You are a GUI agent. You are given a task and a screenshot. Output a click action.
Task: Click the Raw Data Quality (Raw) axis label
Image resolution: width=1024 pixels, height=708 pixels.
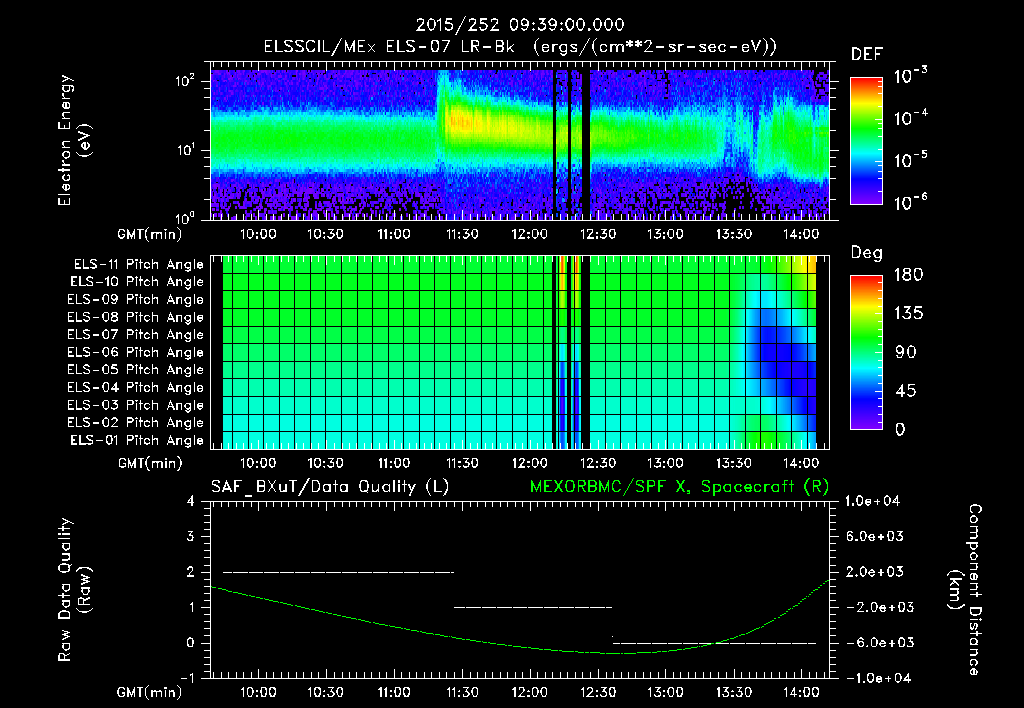pos(74,590)
